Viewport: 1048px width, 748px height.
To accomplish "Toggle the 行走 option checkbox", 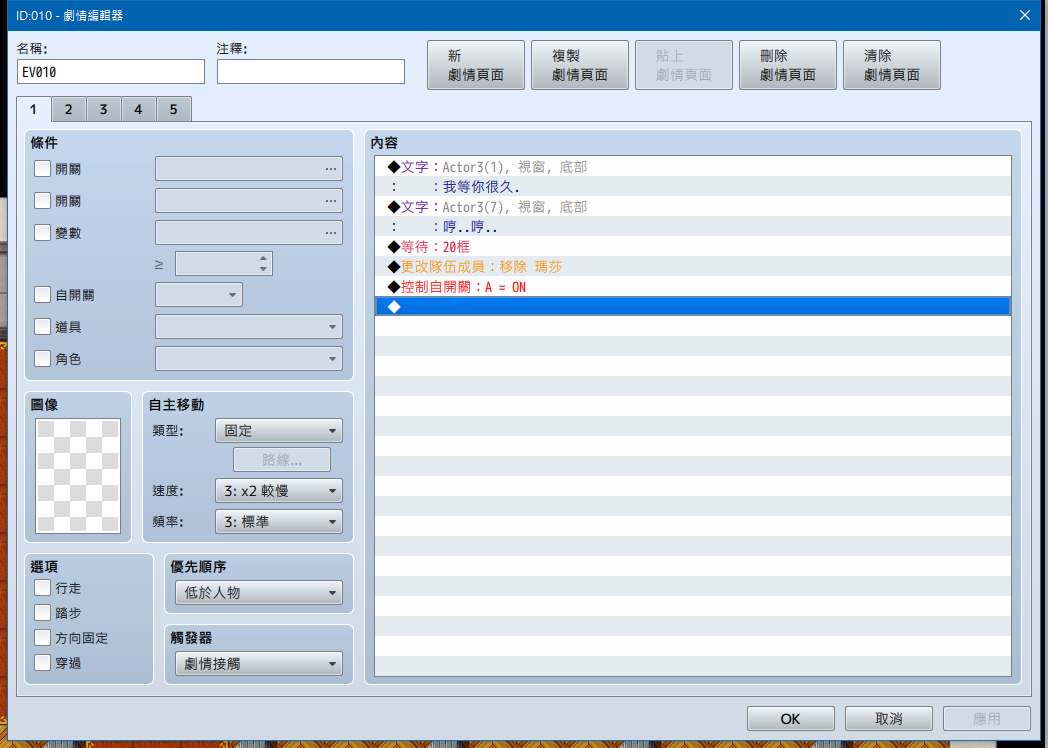I will click(42, 588).
